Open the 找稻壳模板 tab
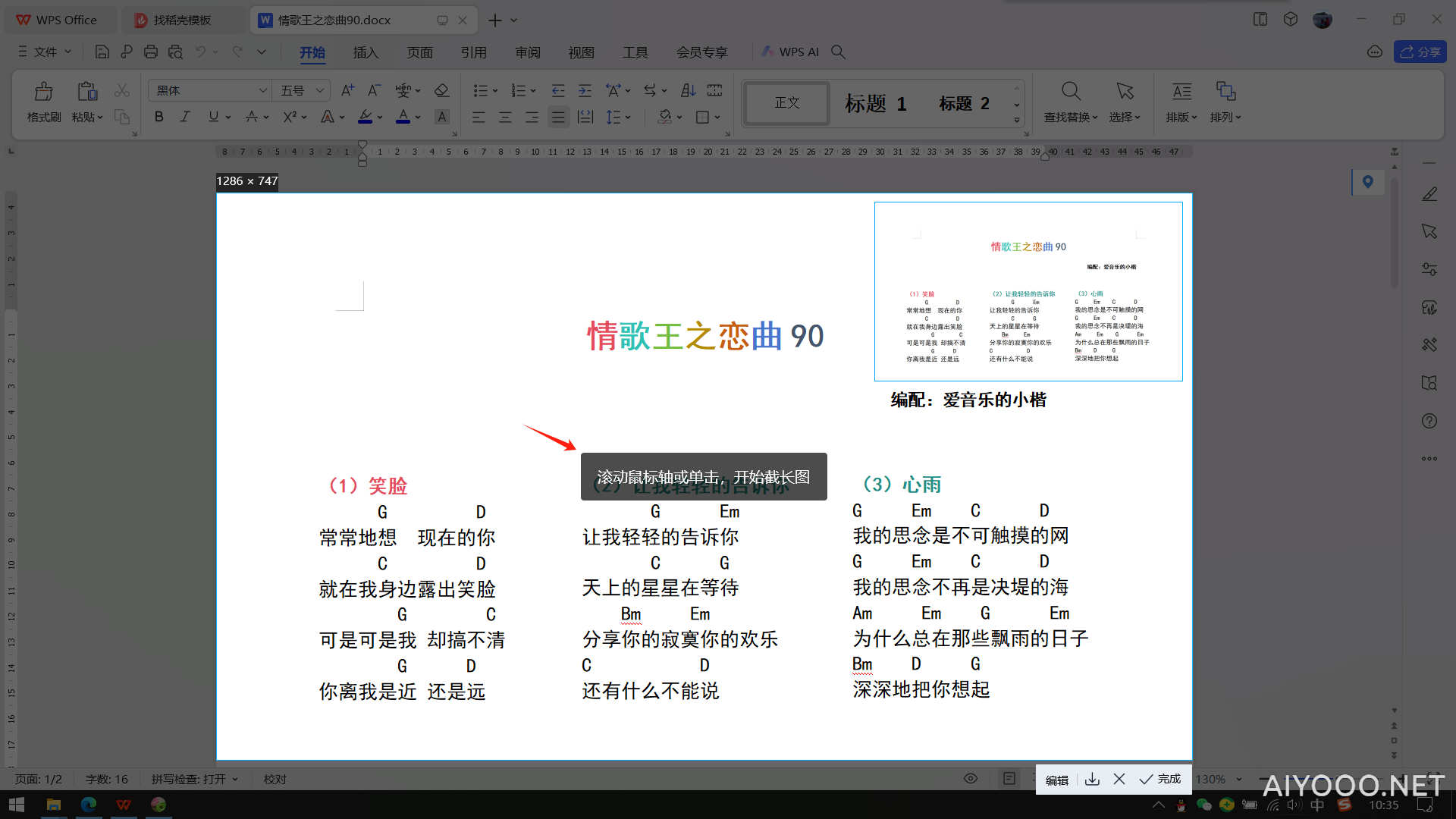 pos(182,20)
